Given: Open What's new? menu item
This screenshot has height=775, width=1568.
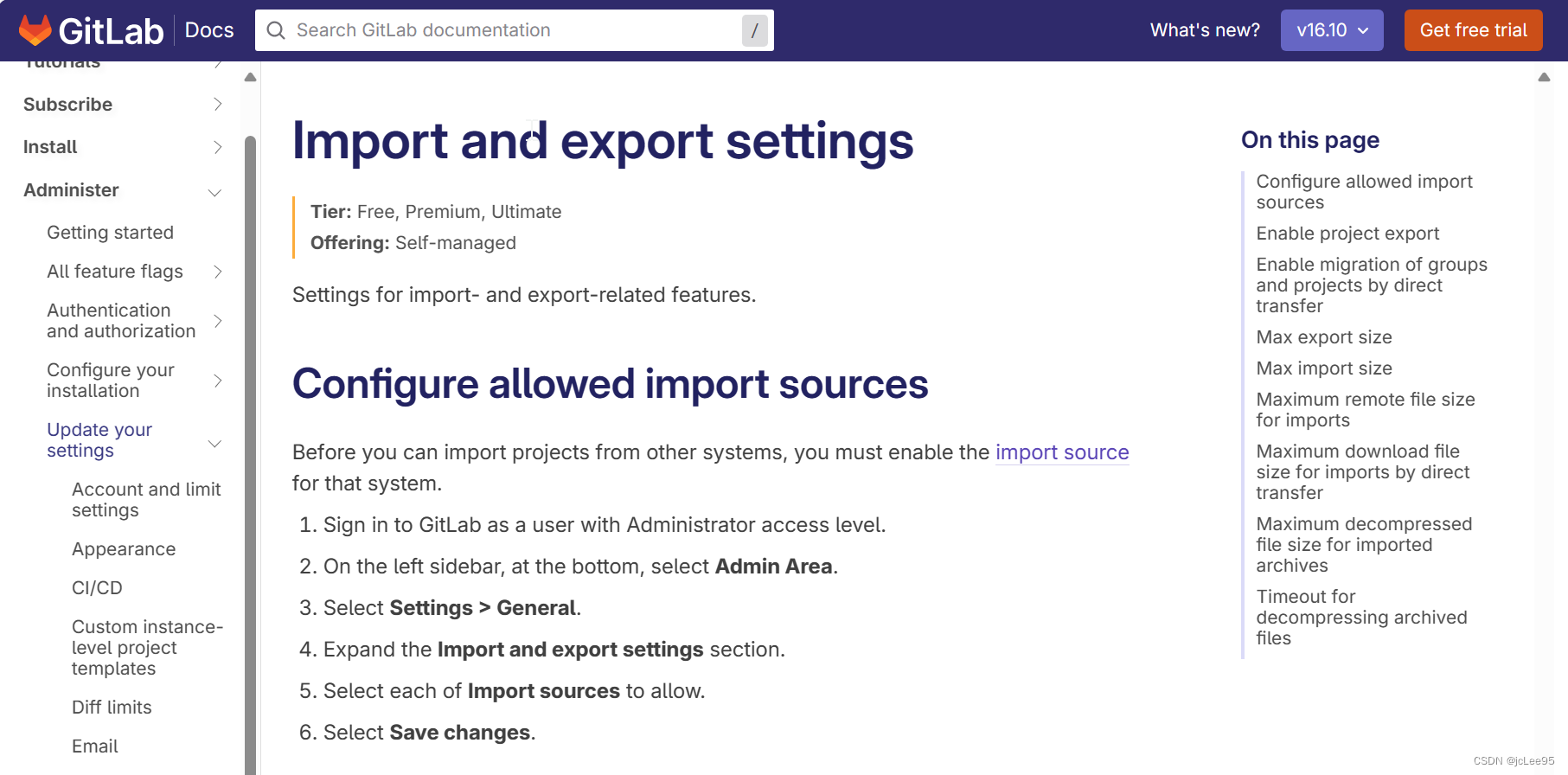Looking at the screenshot, I should 1204,30.
